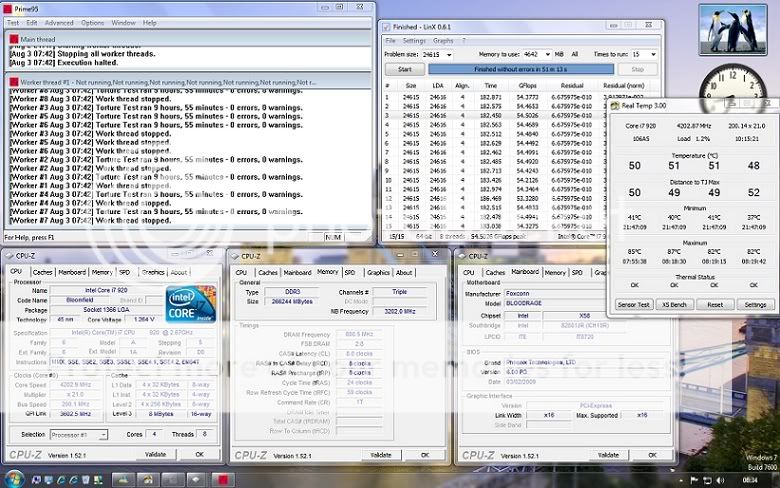Open the volume icon in system tray

click(x=720, y=480)
